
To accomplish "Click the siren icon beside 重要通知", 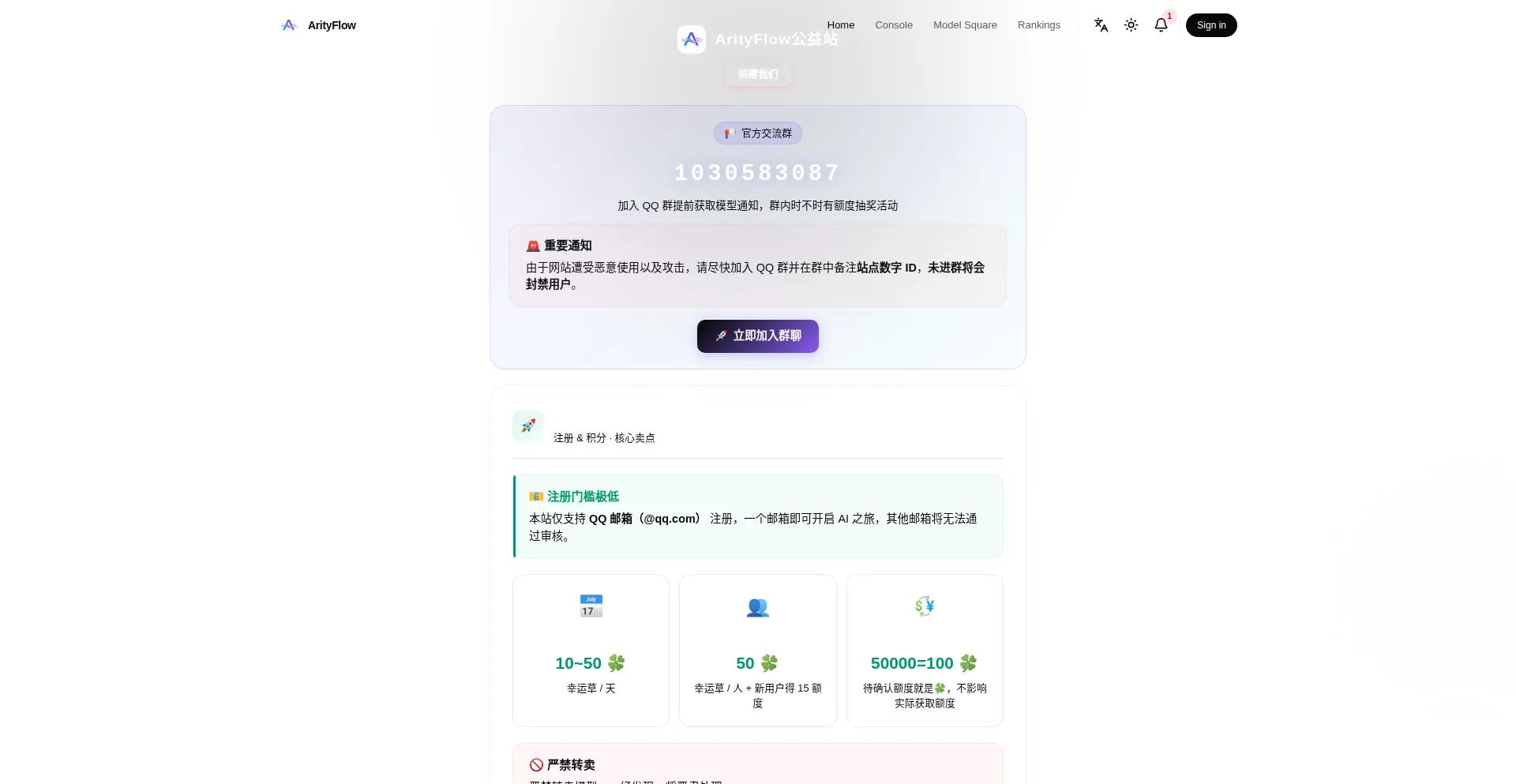I will [x=533, y=246].
